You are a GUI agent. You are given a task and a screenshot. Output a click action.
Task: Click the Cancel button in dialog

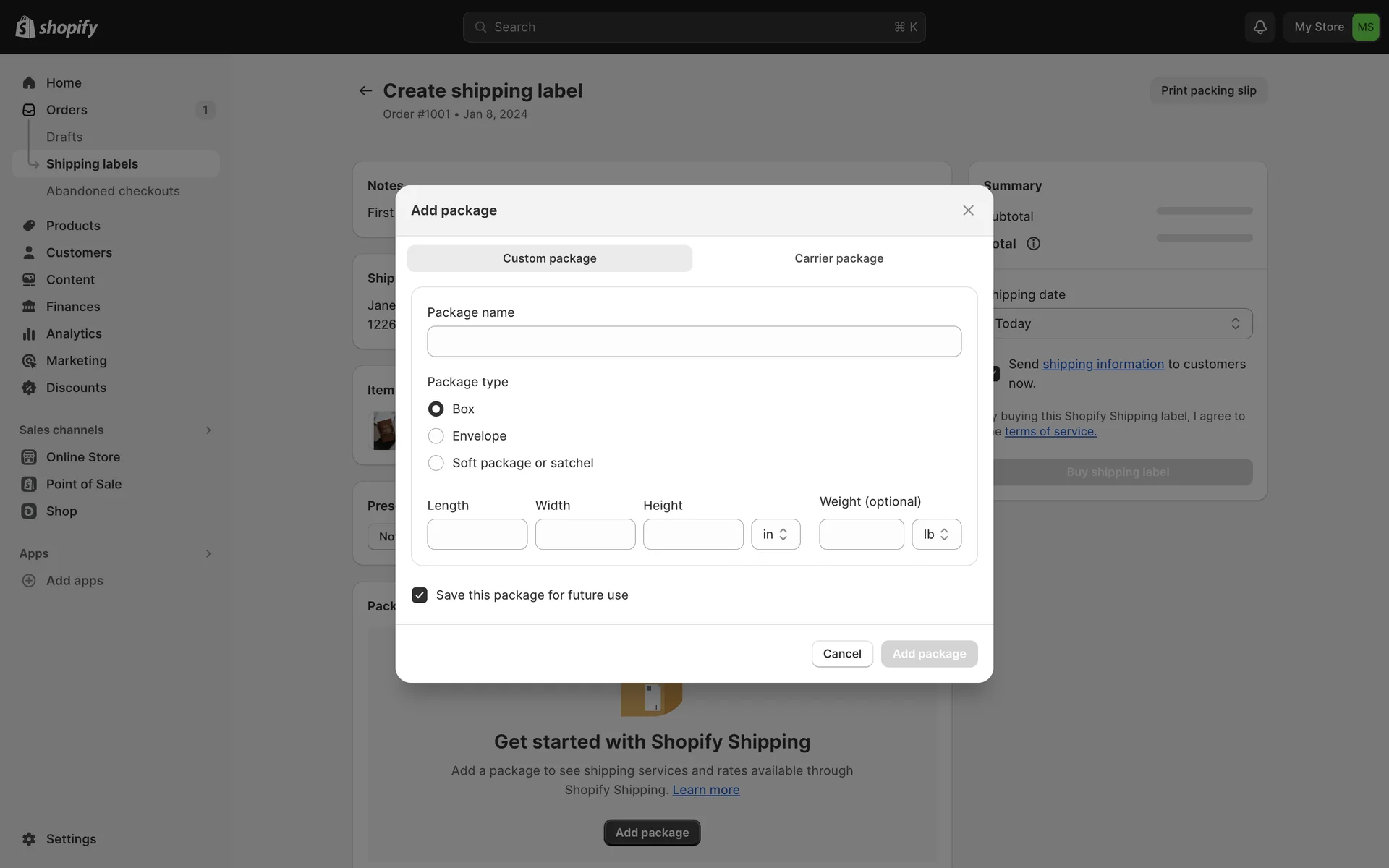[x=841, y=654]
